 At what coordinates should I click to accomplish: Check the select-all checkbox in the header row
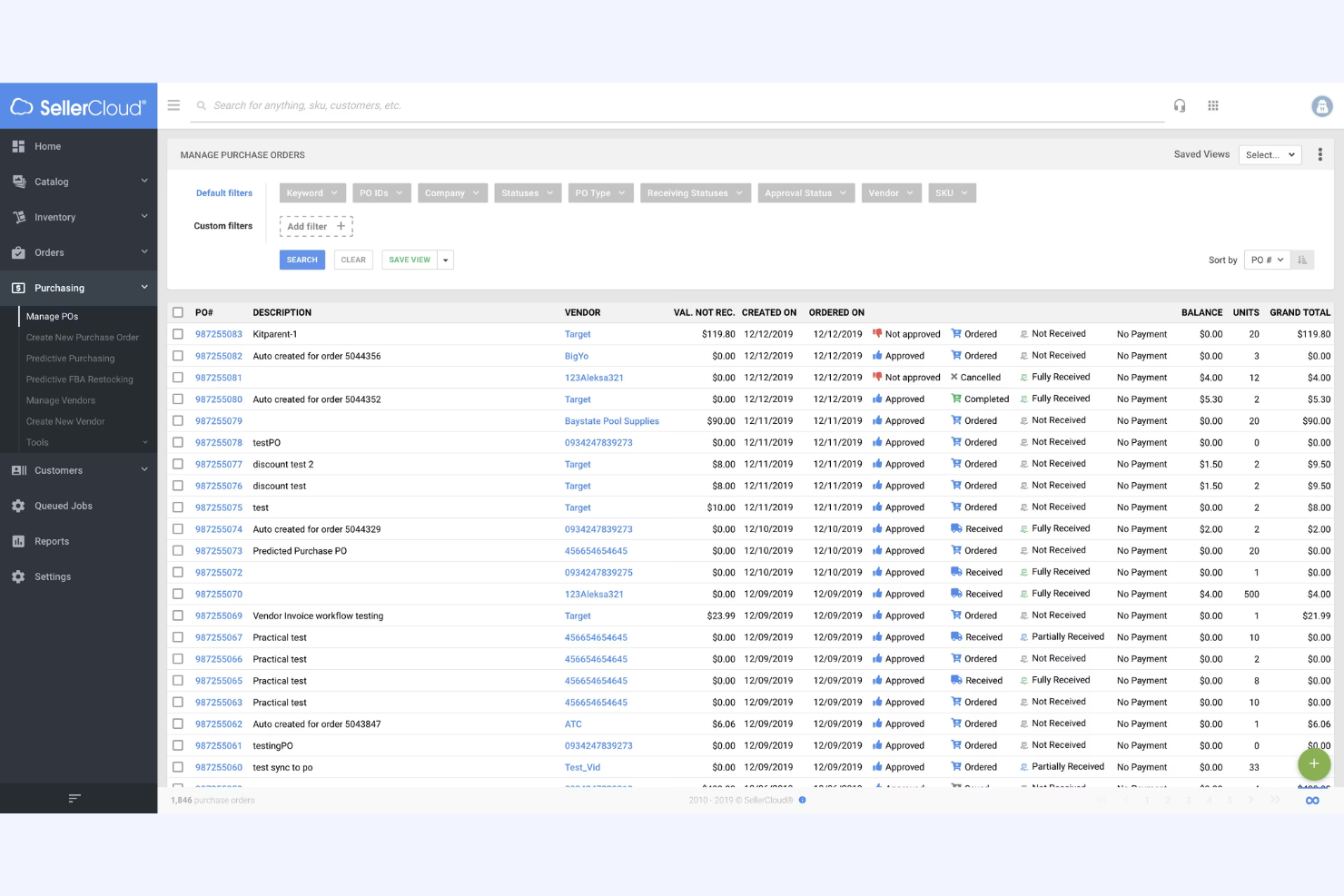coord(177,311)
